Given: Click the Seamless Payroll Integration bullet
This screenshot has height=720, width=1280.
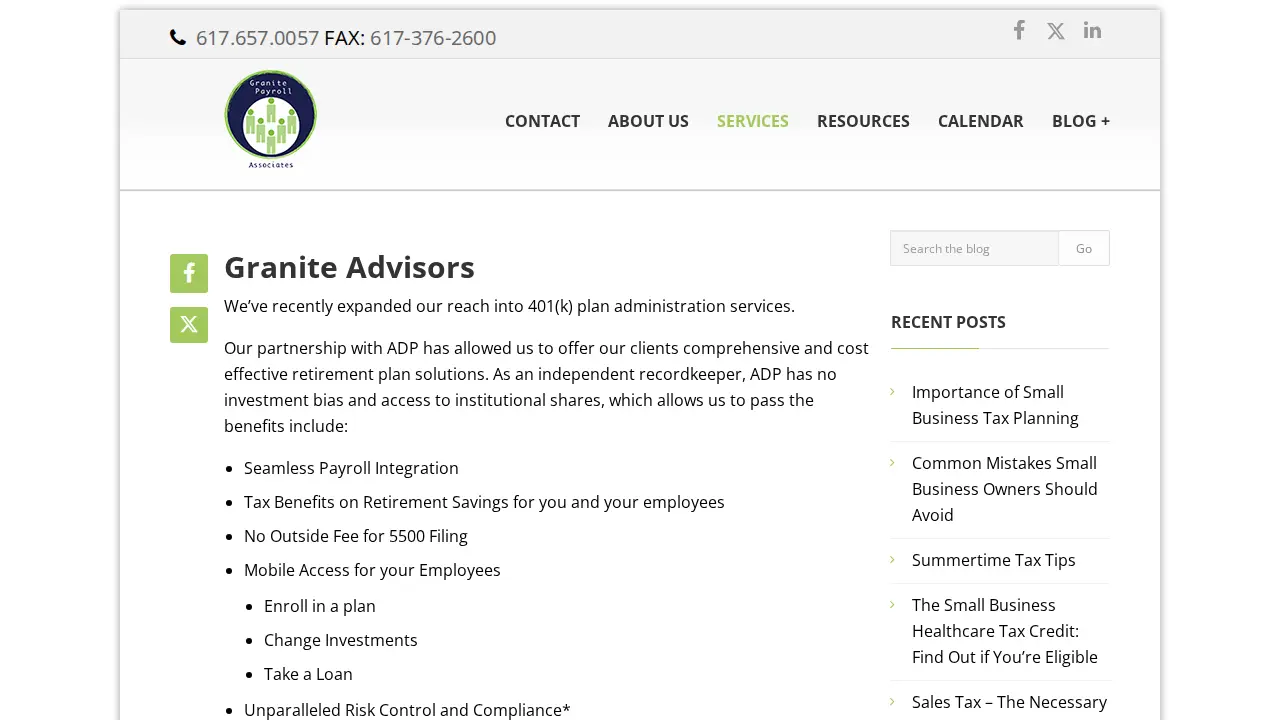Looking at the screenshot, I should coord(351,468).
